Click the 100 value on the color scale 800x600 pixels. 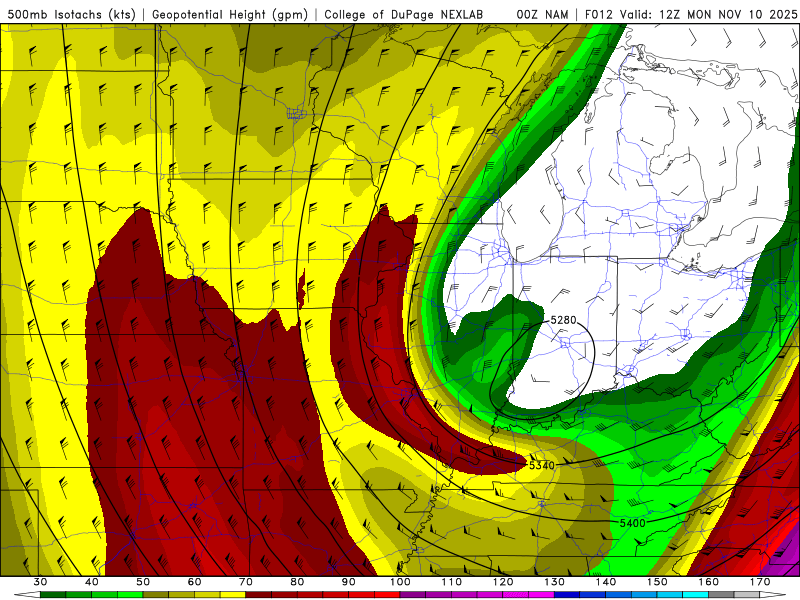click(x=400, y=582)
